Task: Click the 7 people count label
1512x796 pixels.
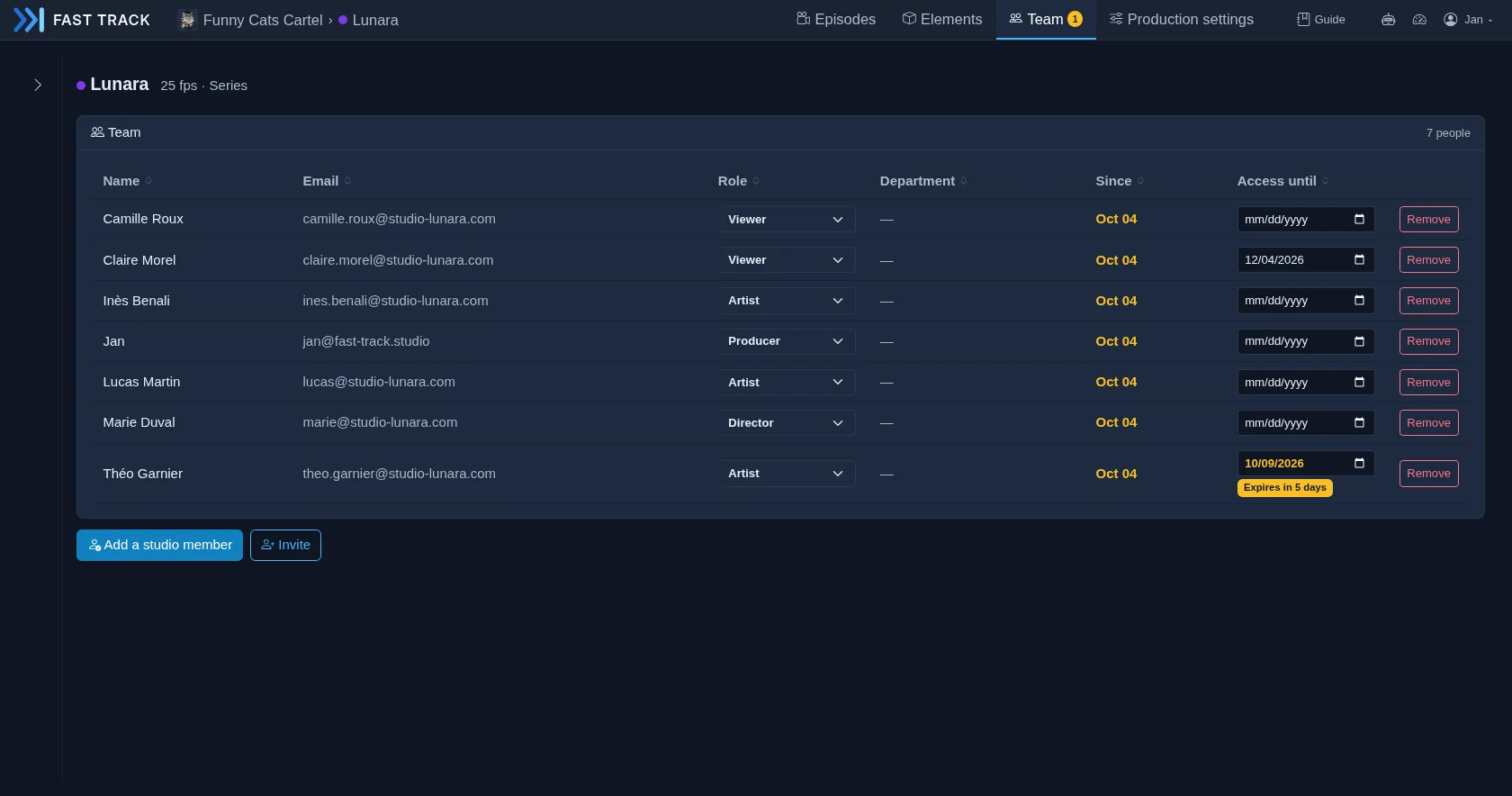Action: click(x=1448, y=133)
